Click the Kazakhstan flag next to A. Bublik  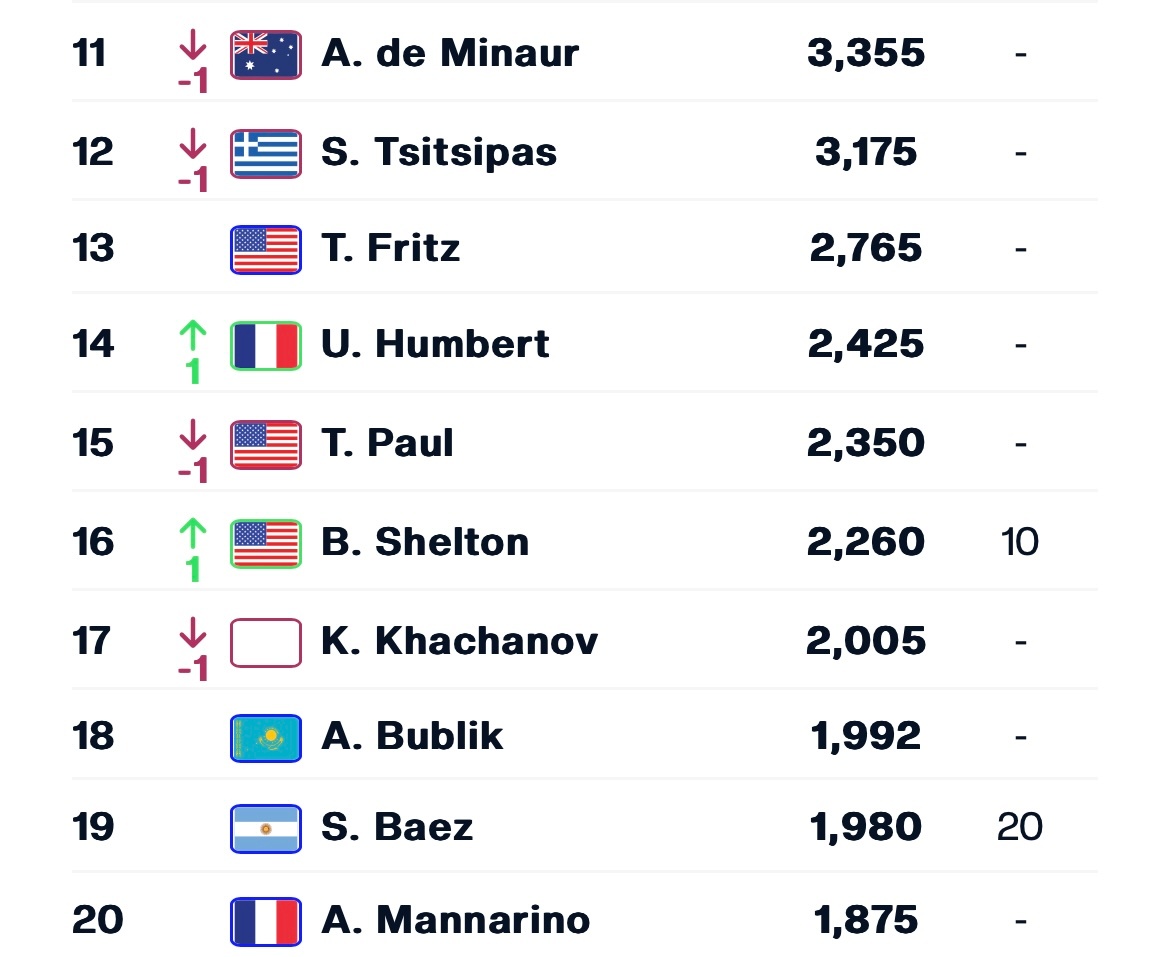pyautogui.click(x=266, y=738)
